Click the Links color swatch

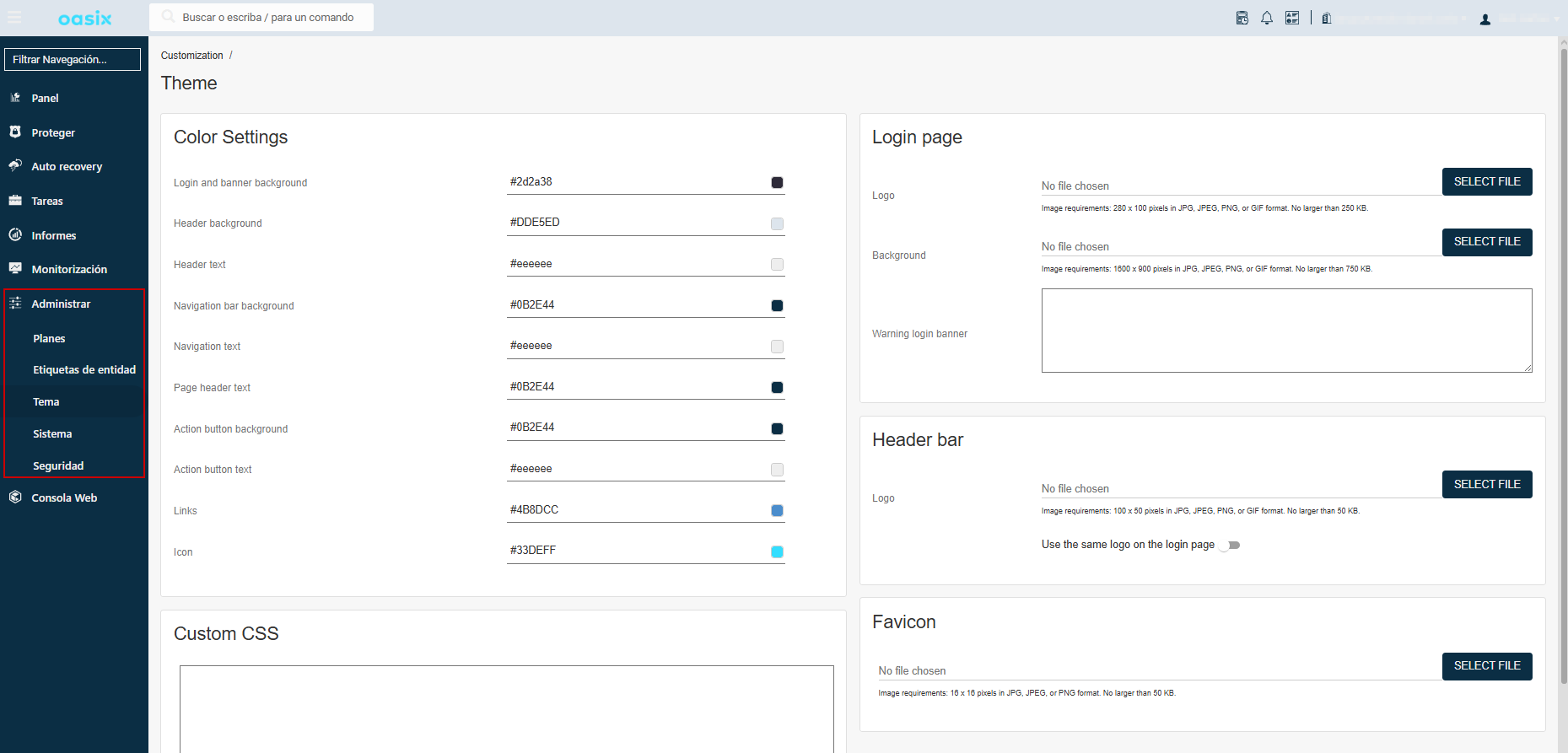pyautogui.click(x=777, y=511)
